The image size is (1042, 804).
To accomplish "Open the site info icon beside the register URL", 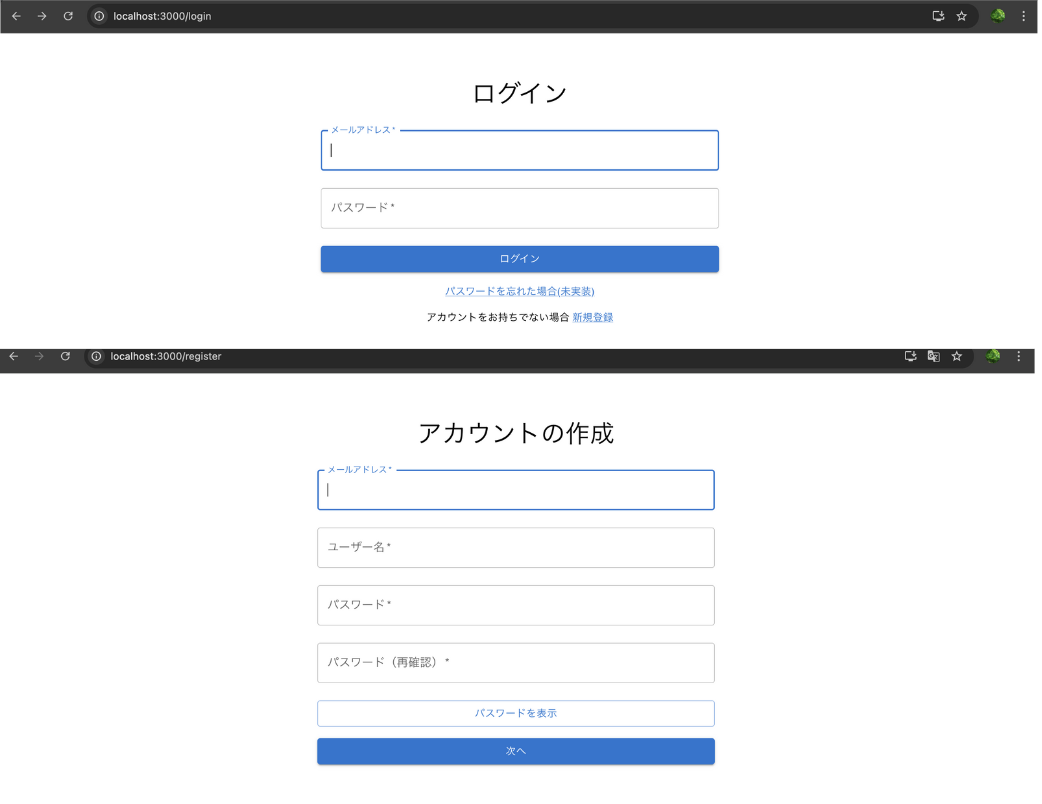I will (95, 356).
